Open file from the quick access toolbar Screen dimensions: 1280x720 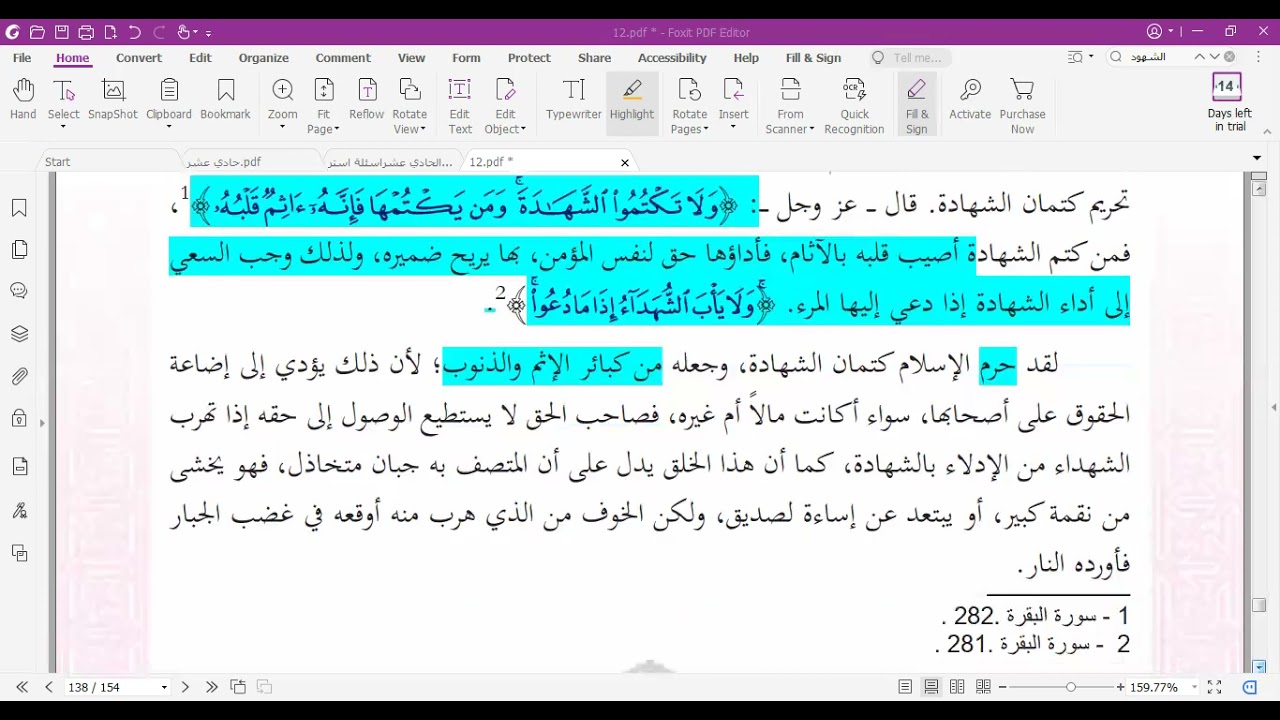click(x=37, y=32)
